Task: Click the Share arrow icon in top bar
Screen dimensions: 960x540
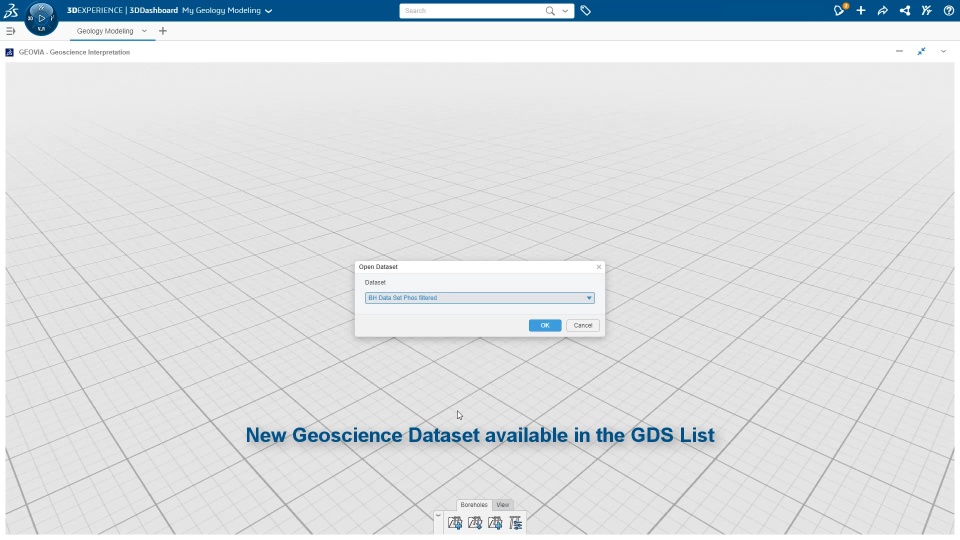Action: [x=882, y=10]
